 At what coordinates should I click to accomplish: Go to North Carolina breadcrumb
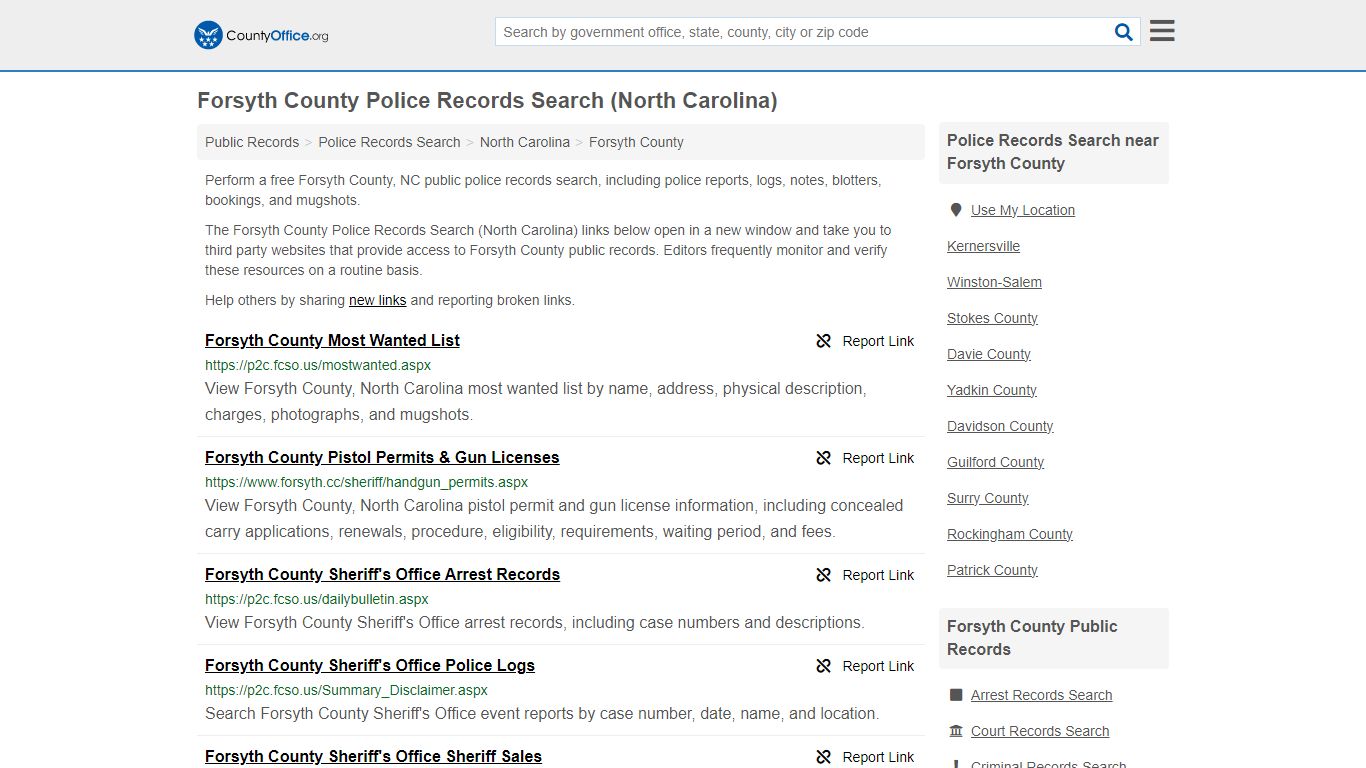click(525, 142)
